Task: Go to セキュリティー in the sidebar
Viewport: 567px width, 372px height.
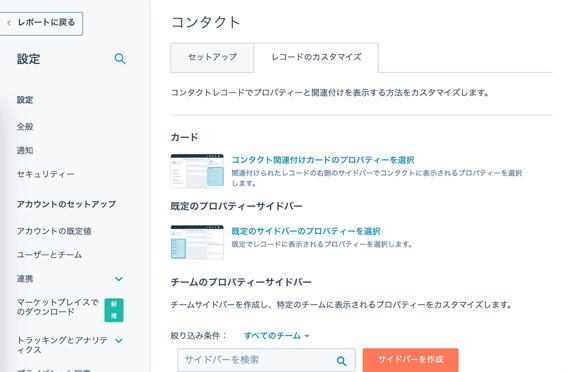Action: point(46,174)
